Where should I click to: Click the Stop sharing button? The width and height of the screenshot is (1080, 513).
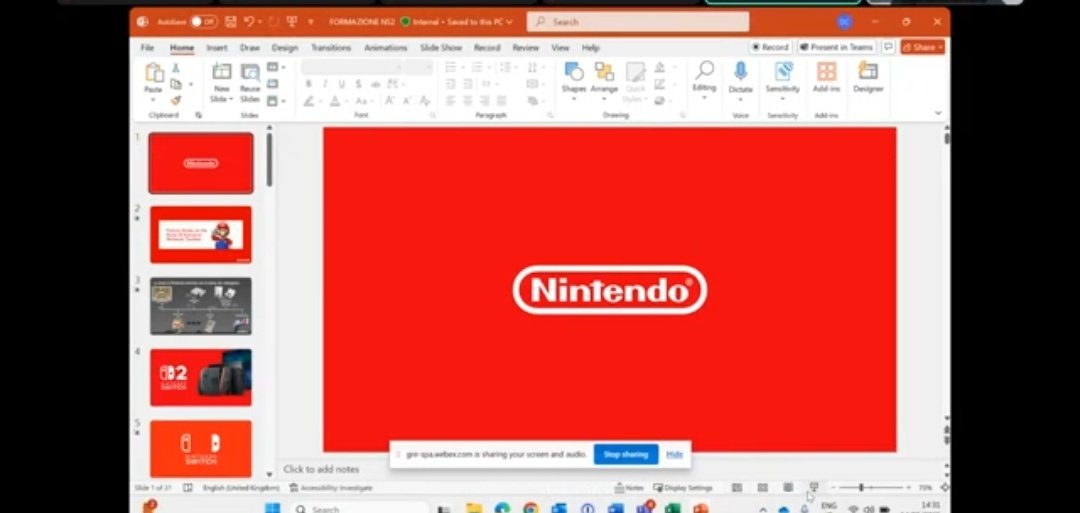[x=626, y=454]
